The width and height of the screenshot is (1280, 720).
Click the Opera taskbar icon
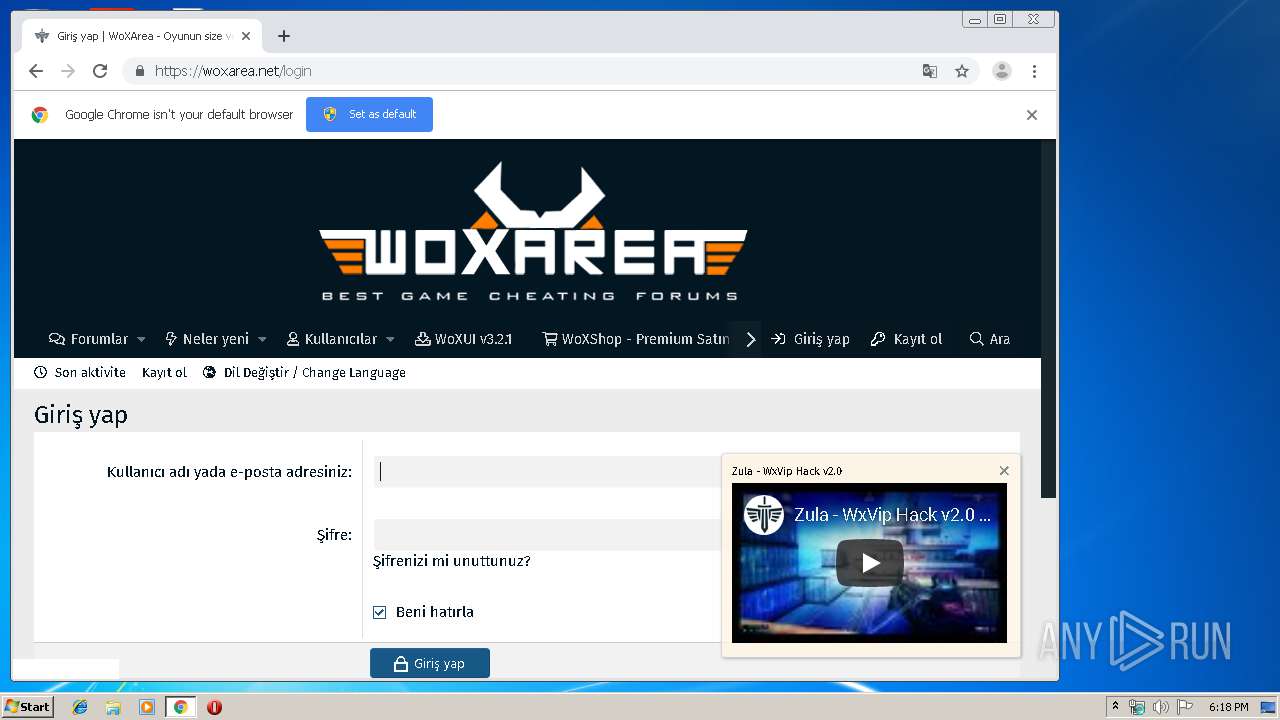[214, 707]
